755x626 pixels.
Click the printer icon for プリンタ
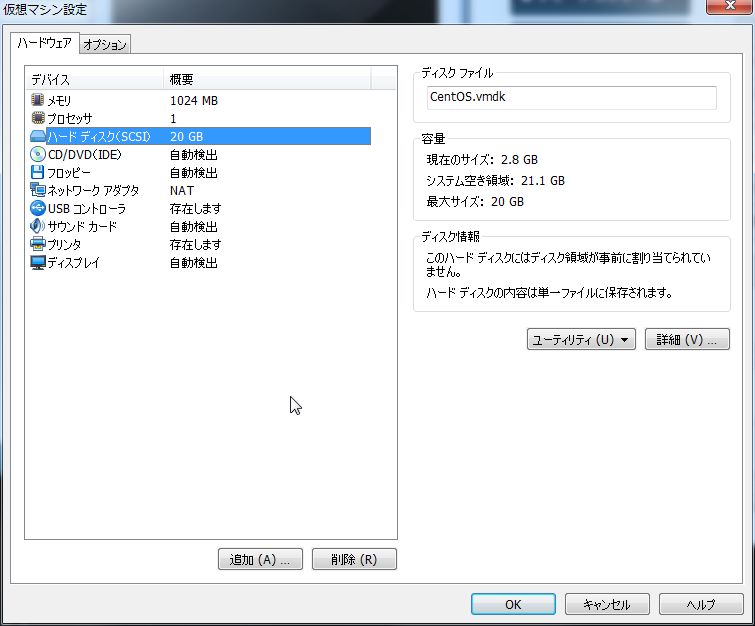(38, 244)
